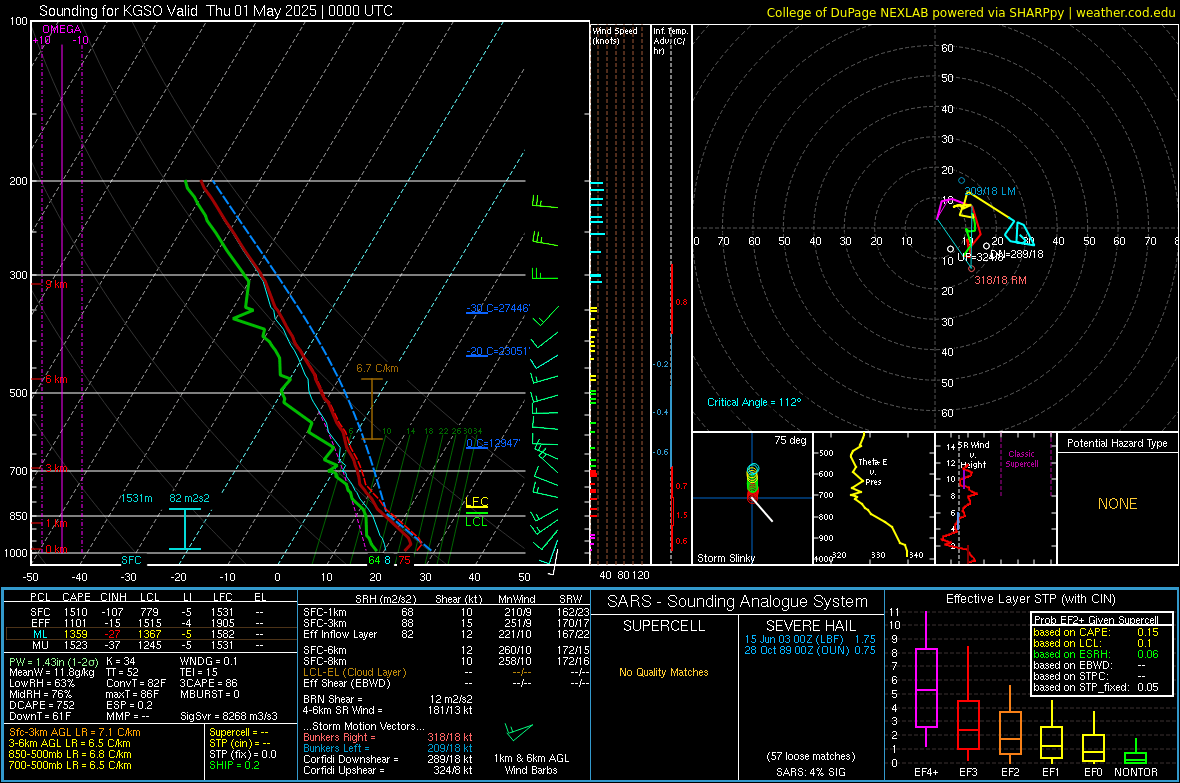Click the 'BRN Shear =' row label
This screenshot has width=1180, height=783.
click(333, 699)
